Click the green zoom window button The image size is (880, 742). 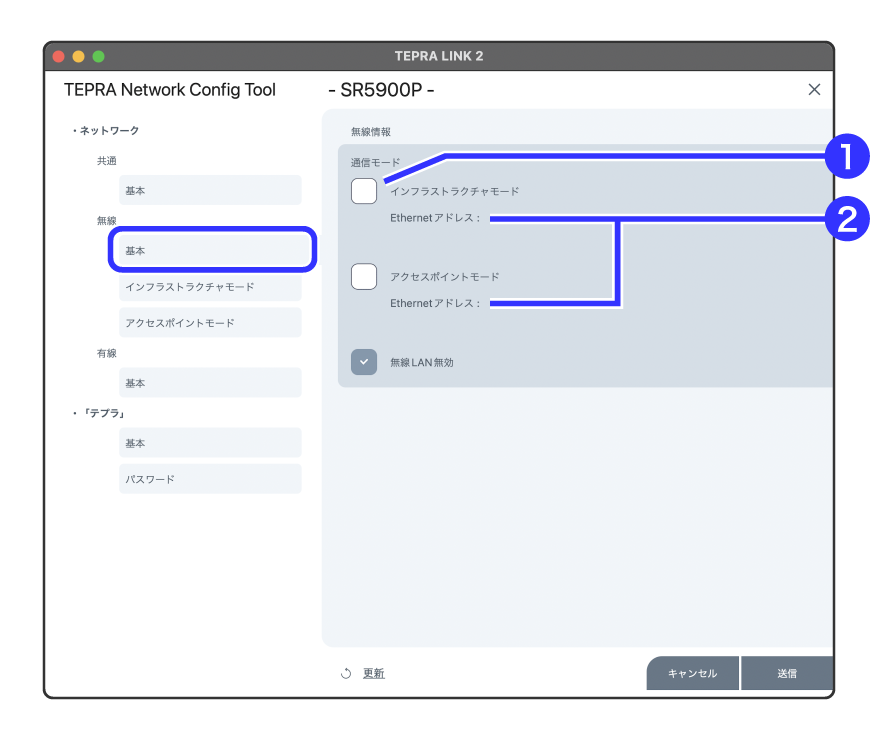[x=98, y=56]
